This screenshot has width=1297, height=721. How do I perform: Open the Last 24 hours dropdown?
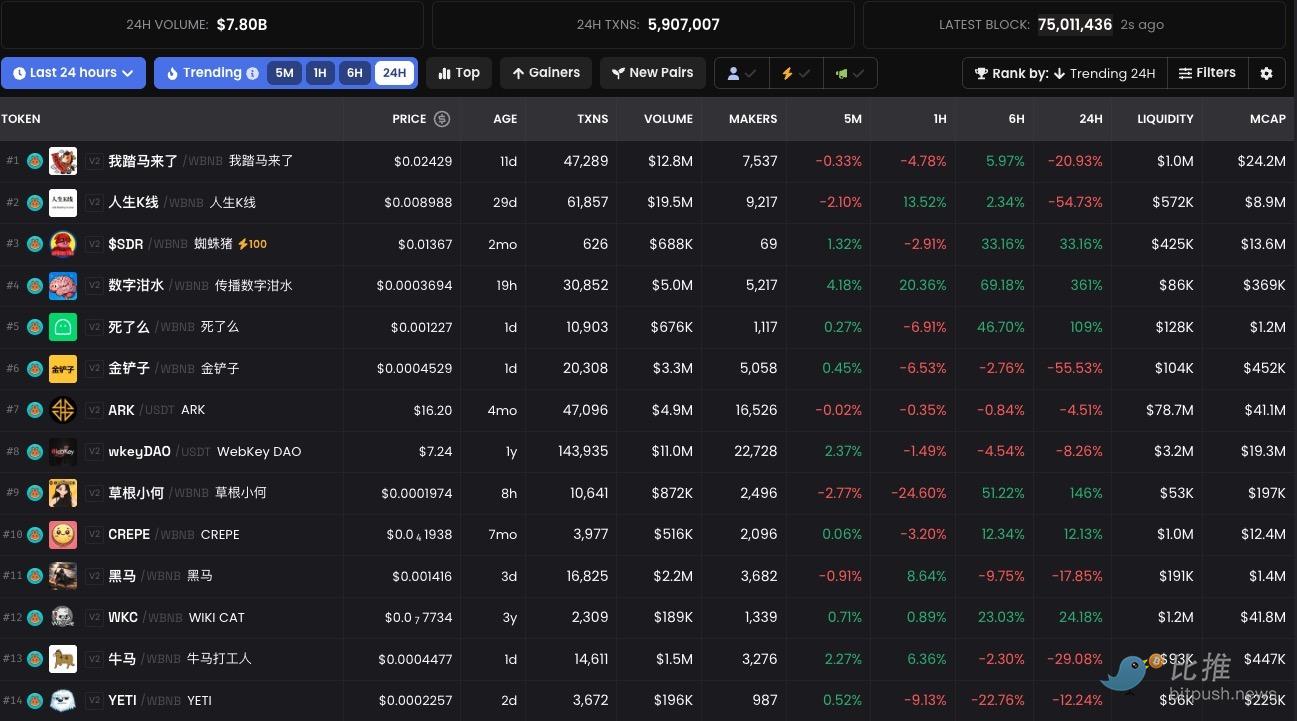click(73, 73)
